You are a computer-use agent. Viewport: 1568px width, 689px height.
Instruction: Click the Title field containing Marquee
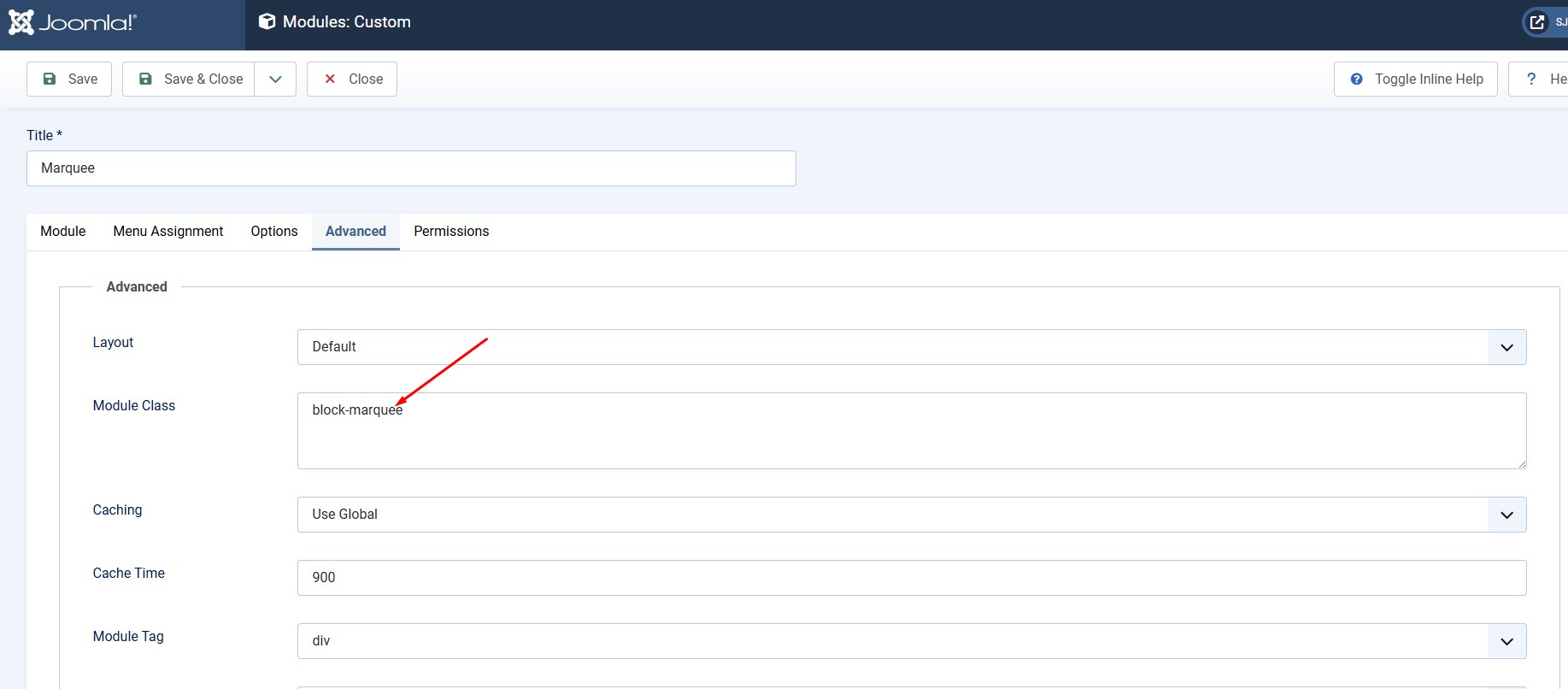click(x=411, y=168)
